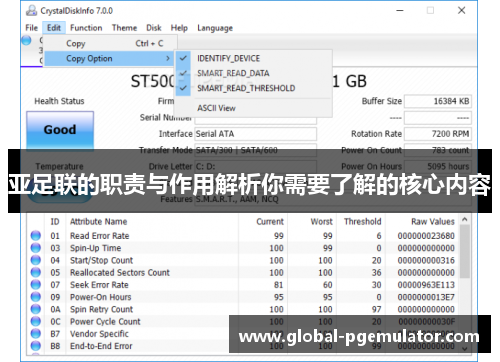Click the Buffer Size 16384 KB field
500x362 pixels.
tap(438, 101)
